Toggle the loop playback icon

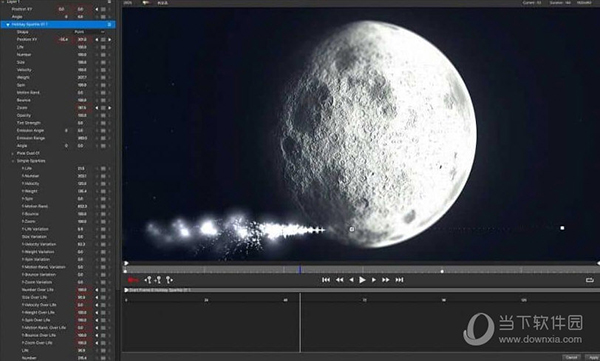tap(590, 280)
